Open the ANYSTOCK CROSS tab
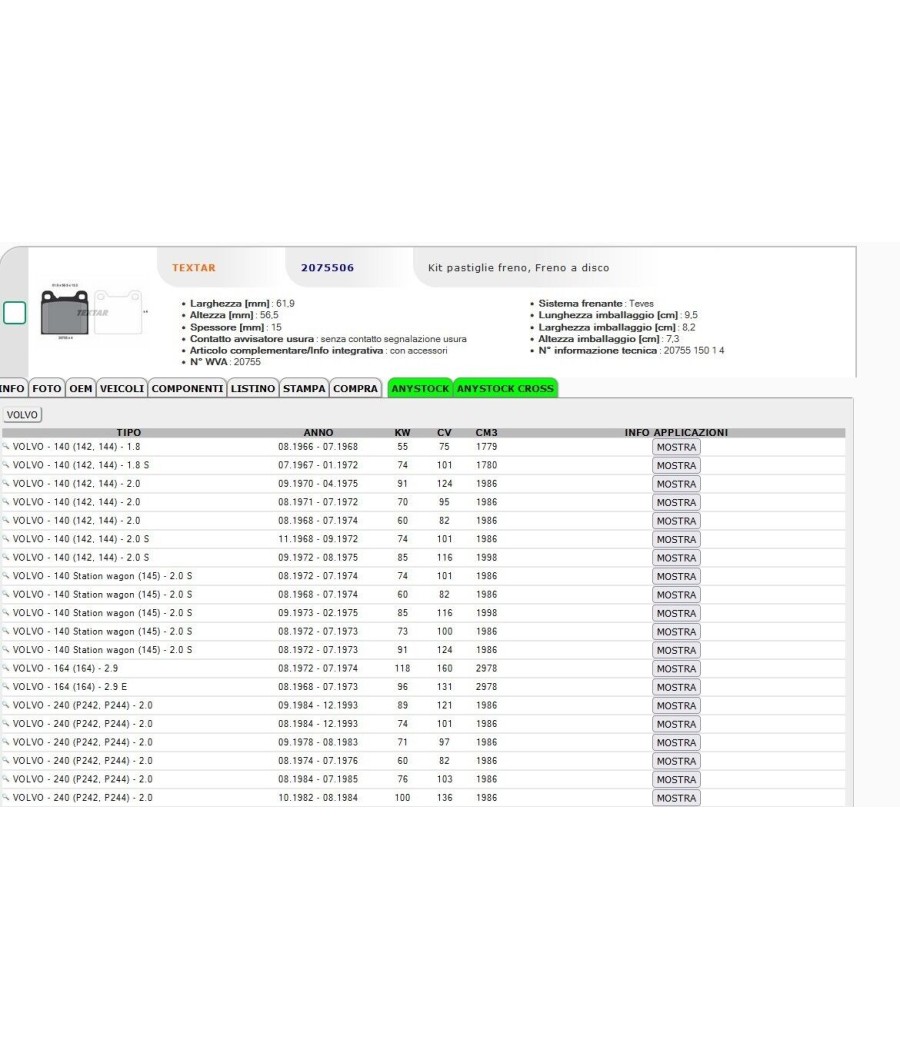 click(506, 388)
